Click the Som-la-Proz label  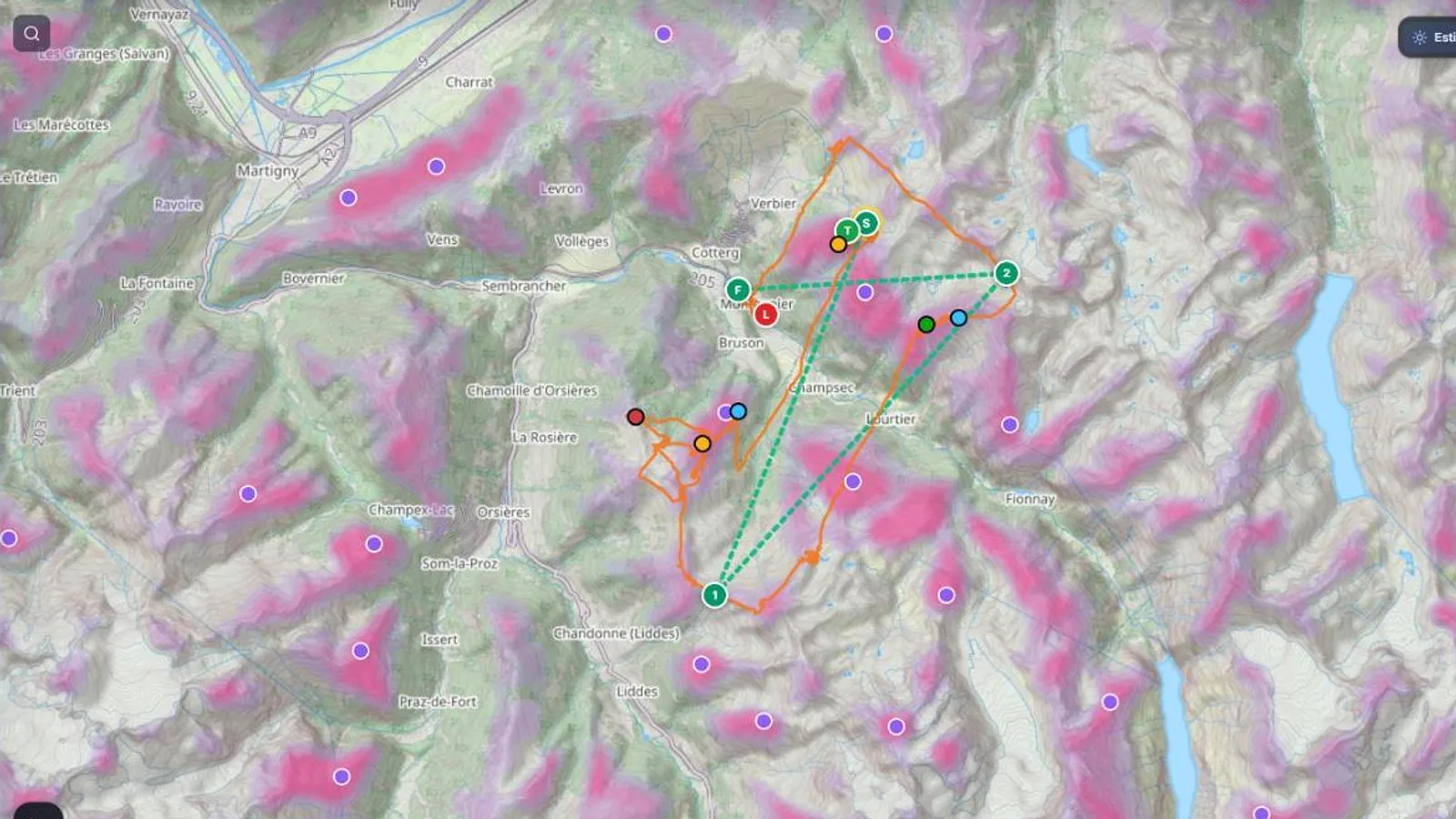coord(460,563)
